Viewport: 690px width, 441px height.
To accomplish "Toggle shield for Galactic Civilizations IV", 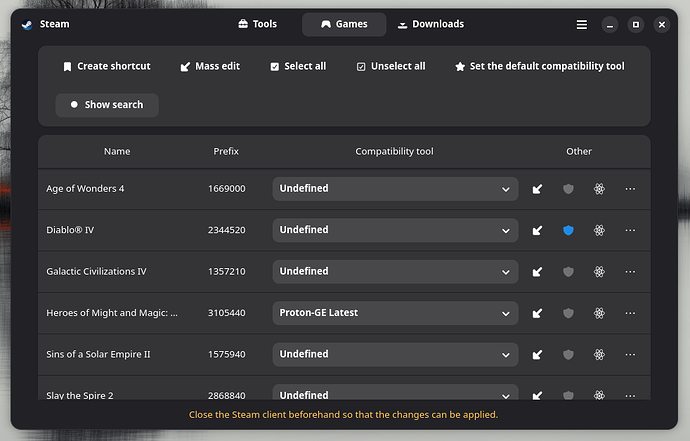I will (x=568, y=272).
